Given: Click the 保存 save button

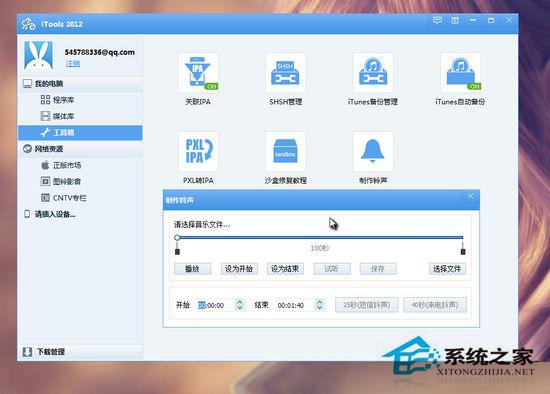Looking at the screenshot, I should tap(378, 269).
